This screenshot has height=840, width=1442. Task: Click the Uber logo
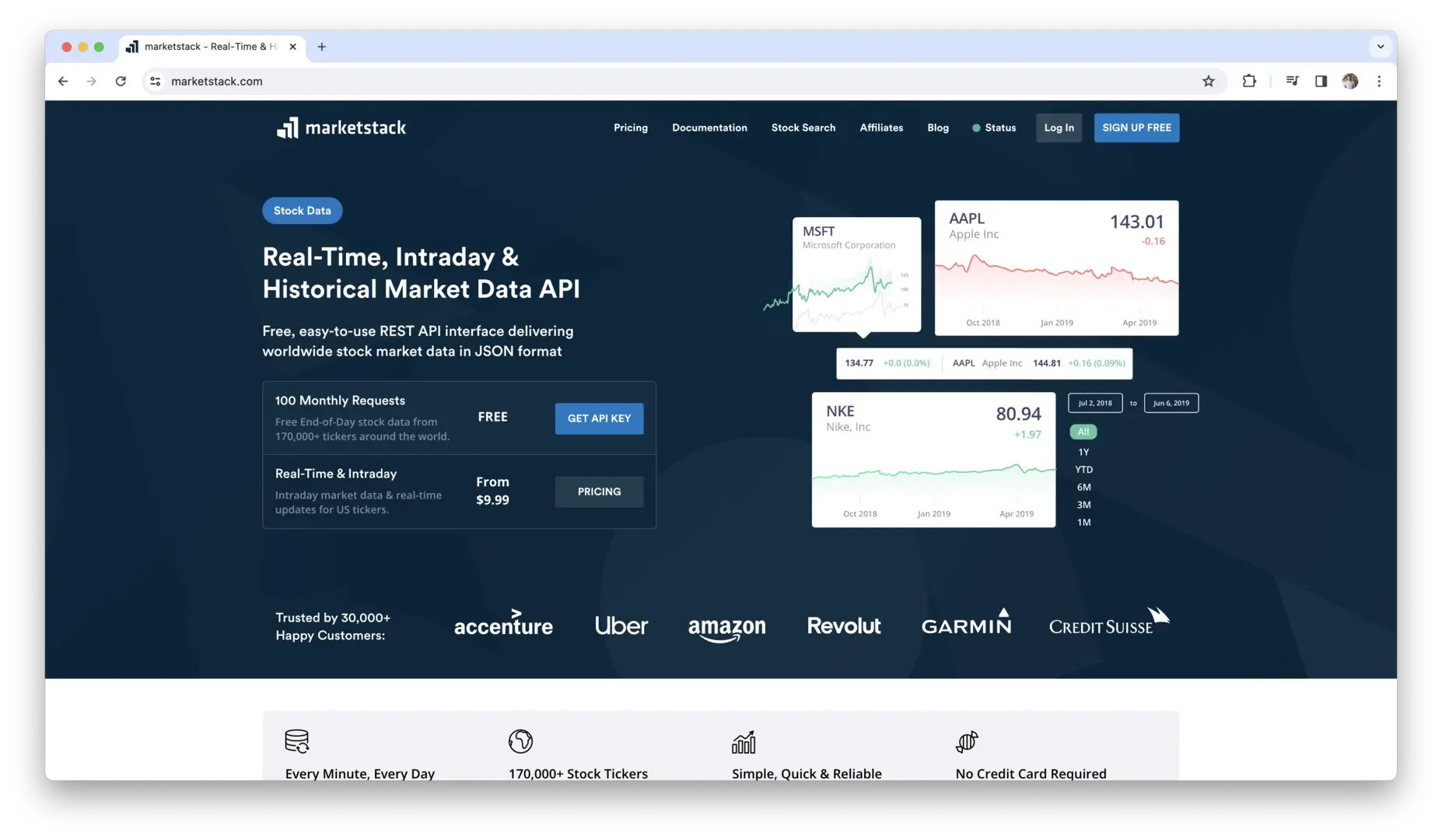(x=621, y=625)
